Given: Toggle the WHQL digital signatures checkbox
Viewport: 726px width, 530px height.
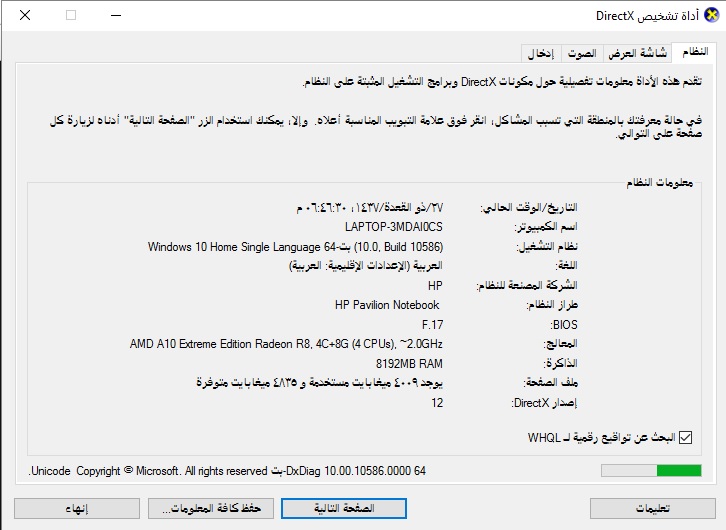Looking at the screenshot, I should tap(685, 437).
